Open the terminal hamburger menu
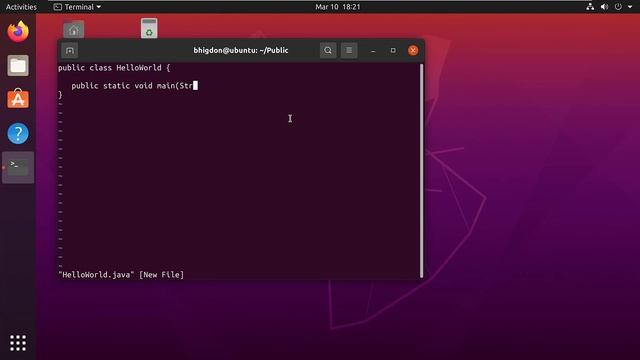Viewport: 640px width, 360px height. pyautogui.click(x=349, y=51)
